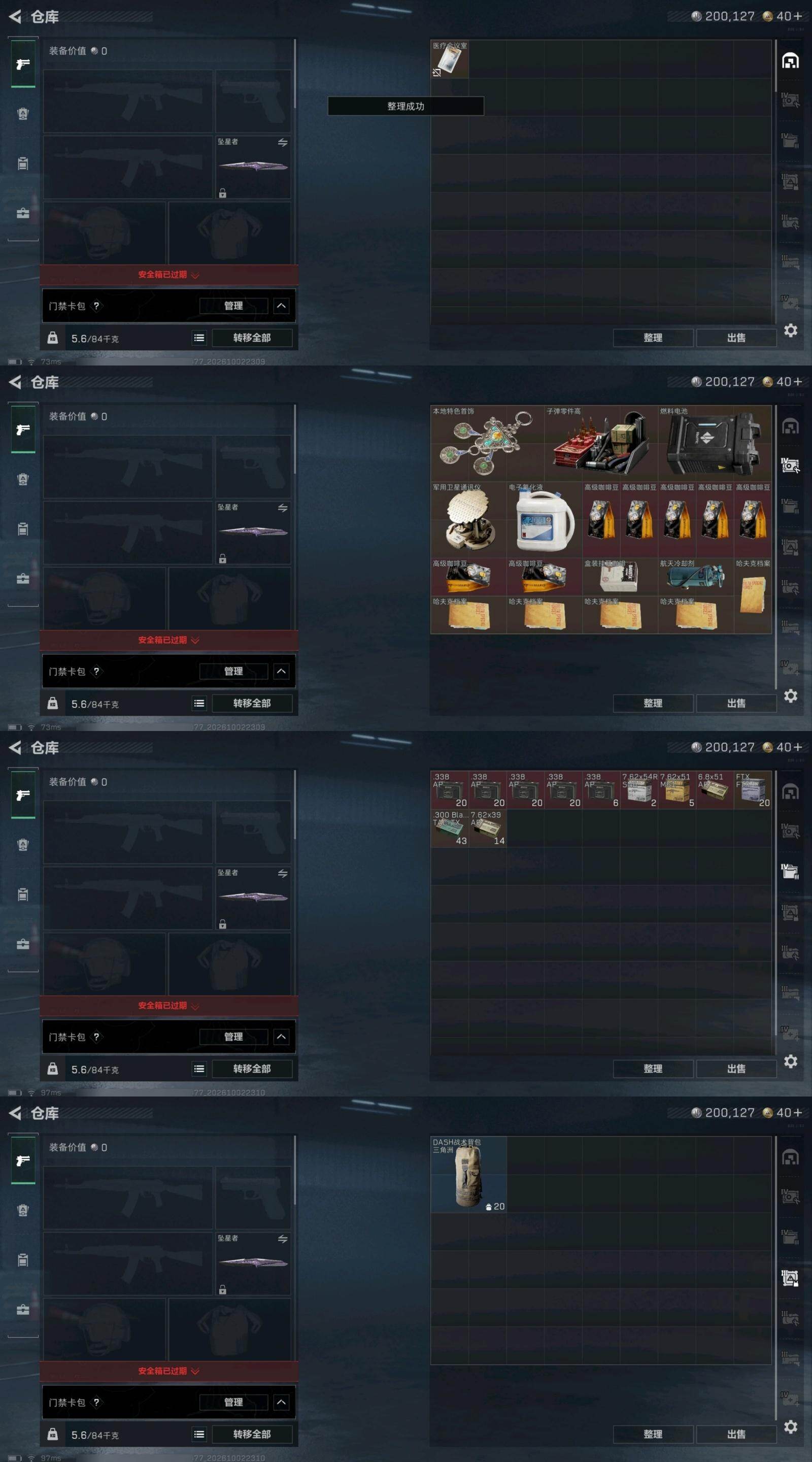Select the .300 Blackout ammo stack of 43

pos(450,828)
